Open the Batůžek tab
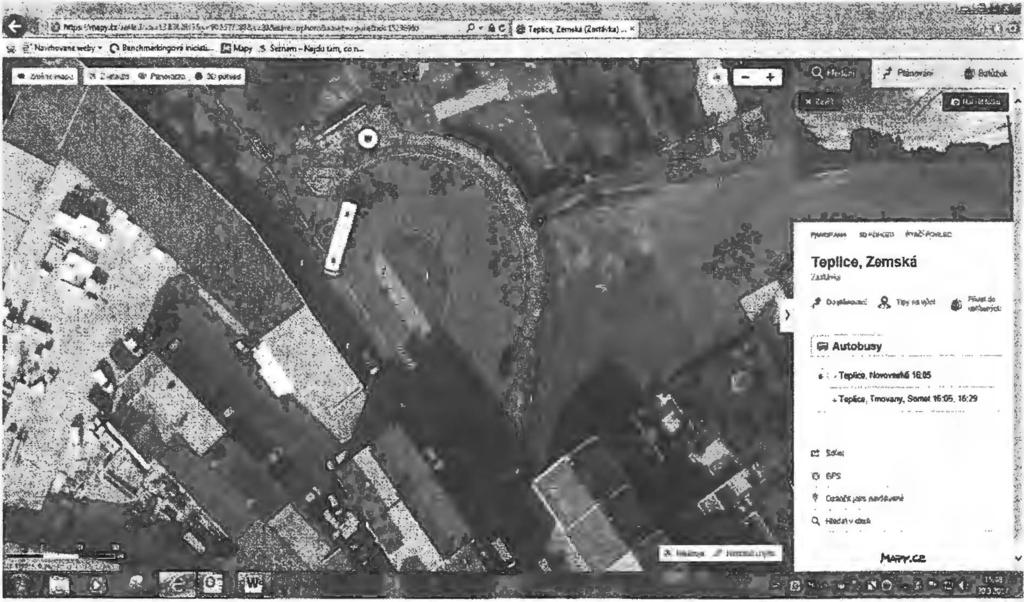1024x602 pixels. click(x=985, y=74)
